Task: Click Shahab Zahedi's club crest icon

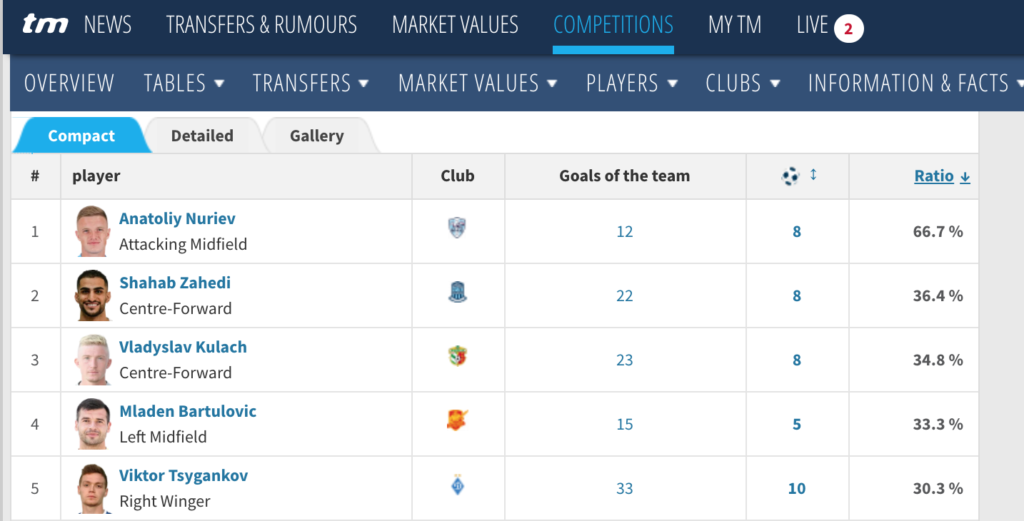Action: coord(457,293)
